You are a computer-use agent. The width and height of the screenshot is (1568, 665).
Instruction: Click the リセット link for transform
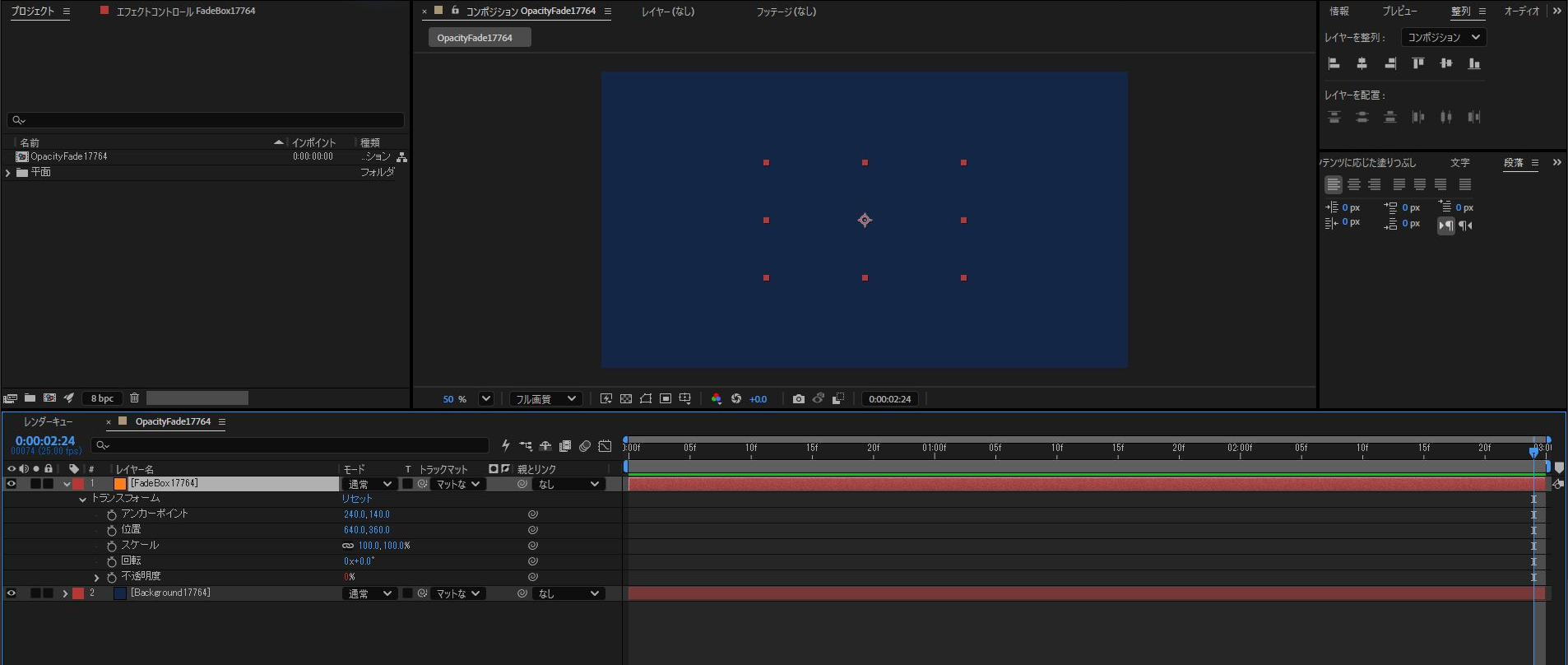click(357, 499)
